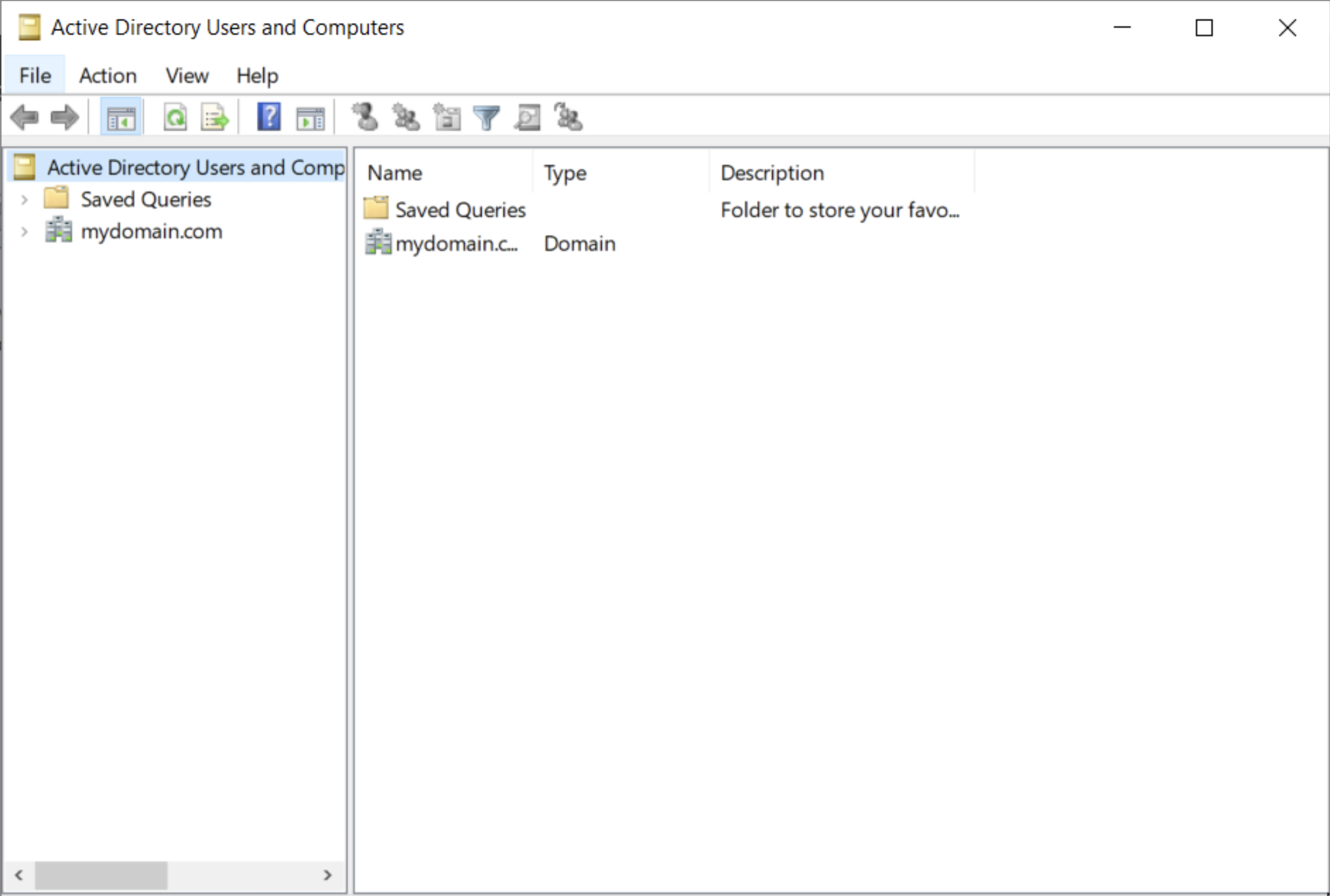Create a new organizational unit from the toolbar

[446, 117]
